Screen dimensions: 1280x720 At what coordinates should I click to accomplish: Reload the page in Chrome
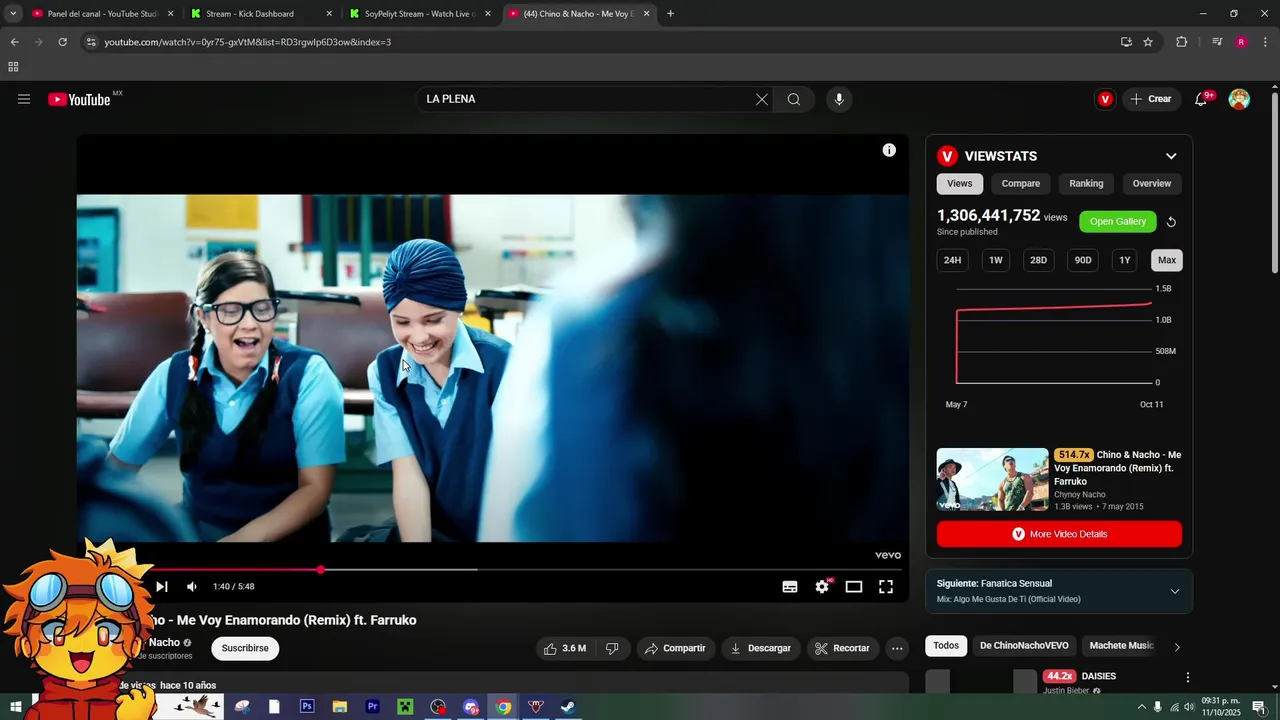point(62,42)
